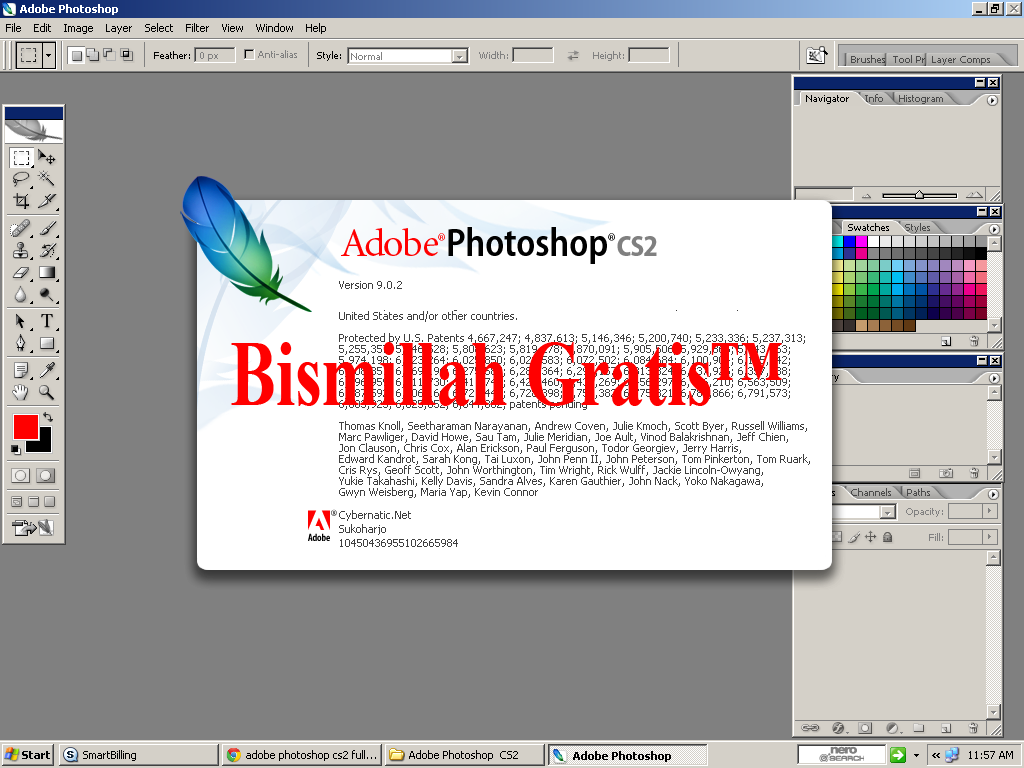Switch to Chrome adobe photoshop cs2 taskbar item
Screen dimensions: 1024x768
pyautogui.click(x=302, y=755)
